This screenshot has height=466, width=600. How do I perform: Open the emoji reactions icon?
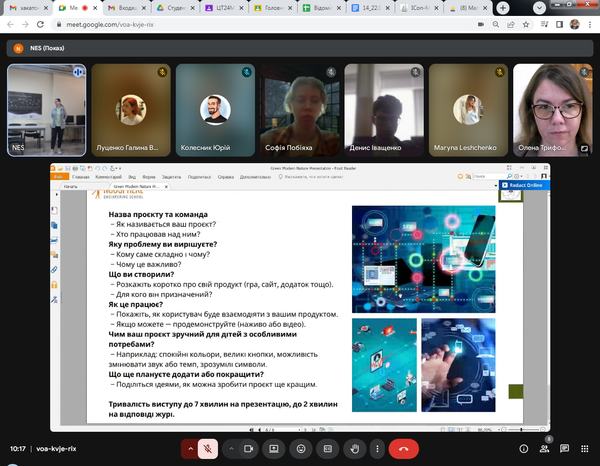coord(299,449)
